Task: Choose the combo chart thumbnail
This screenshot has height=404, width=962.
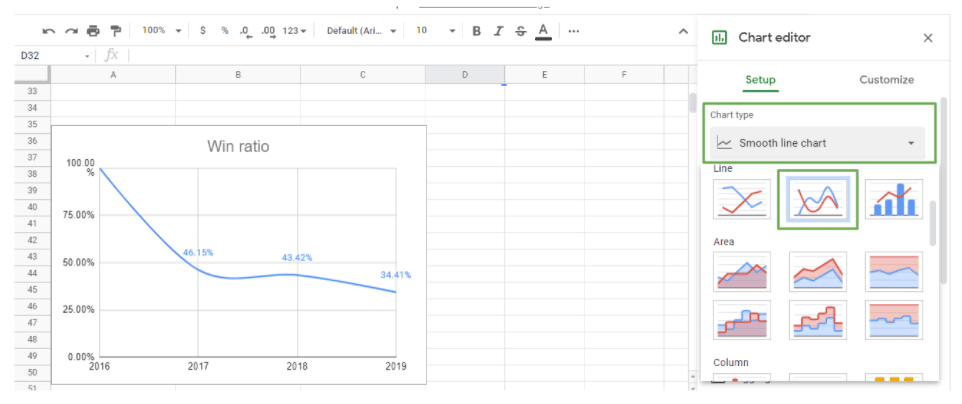Action: 894,200
